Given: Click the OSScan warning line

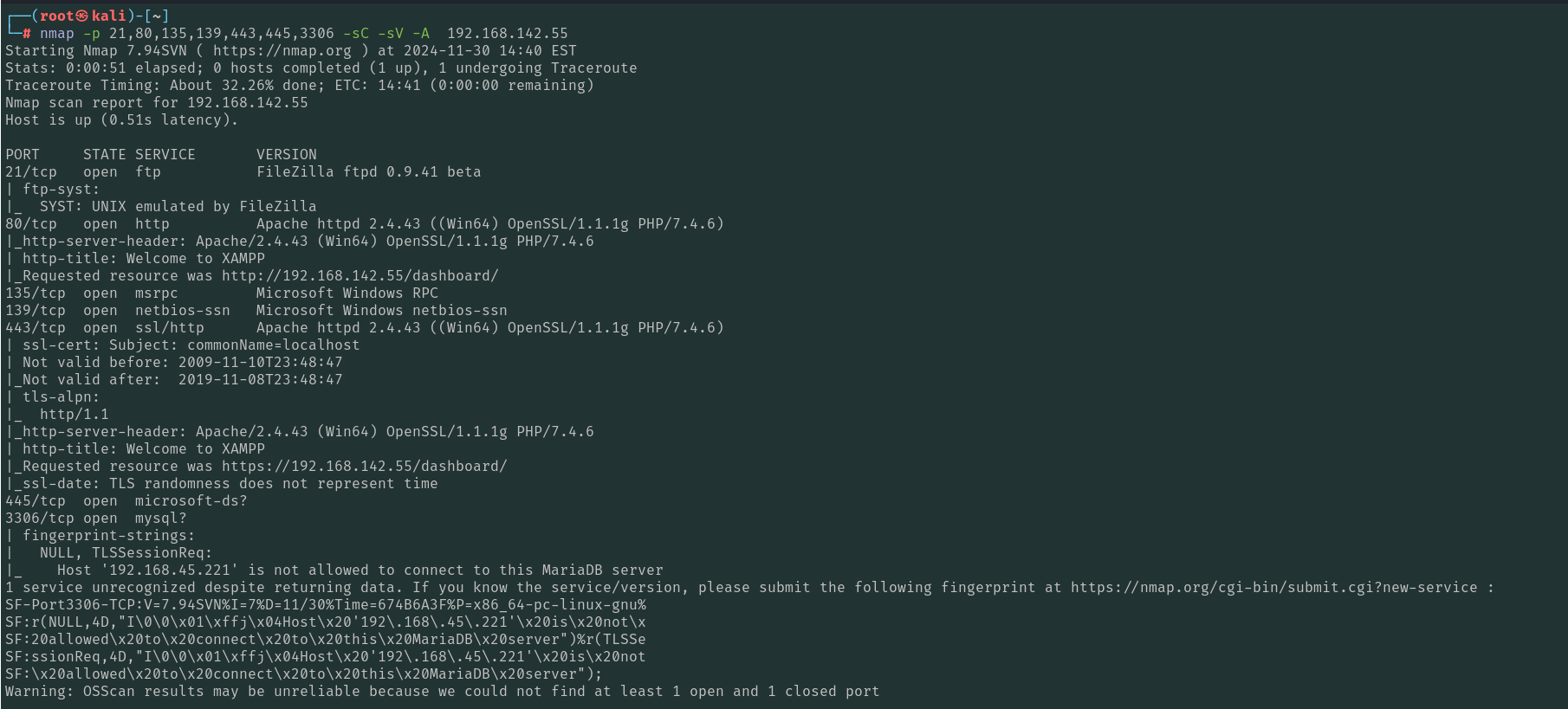Looking at the screenshot, I should 442,692.
